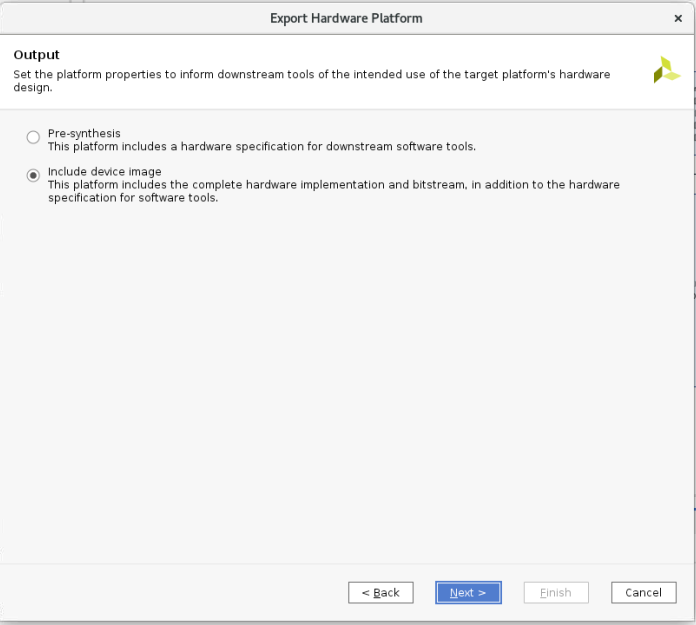Image resolution: width=696 pixels, height=625 pixels.
Task: Click the Xilinx logo icon
Action: [666, 70]
